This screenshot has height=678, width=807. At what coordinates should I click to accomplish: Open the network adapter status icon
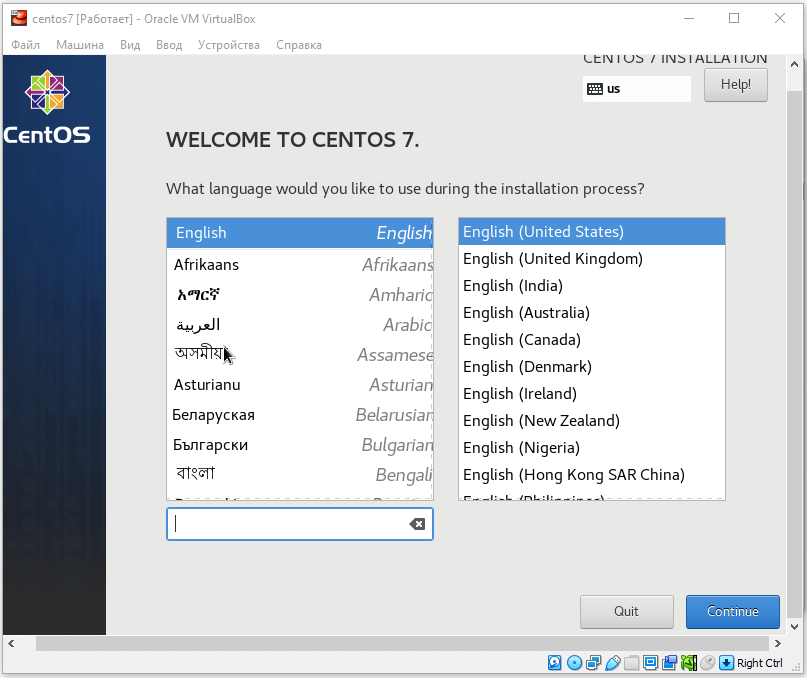pos(593,662)
